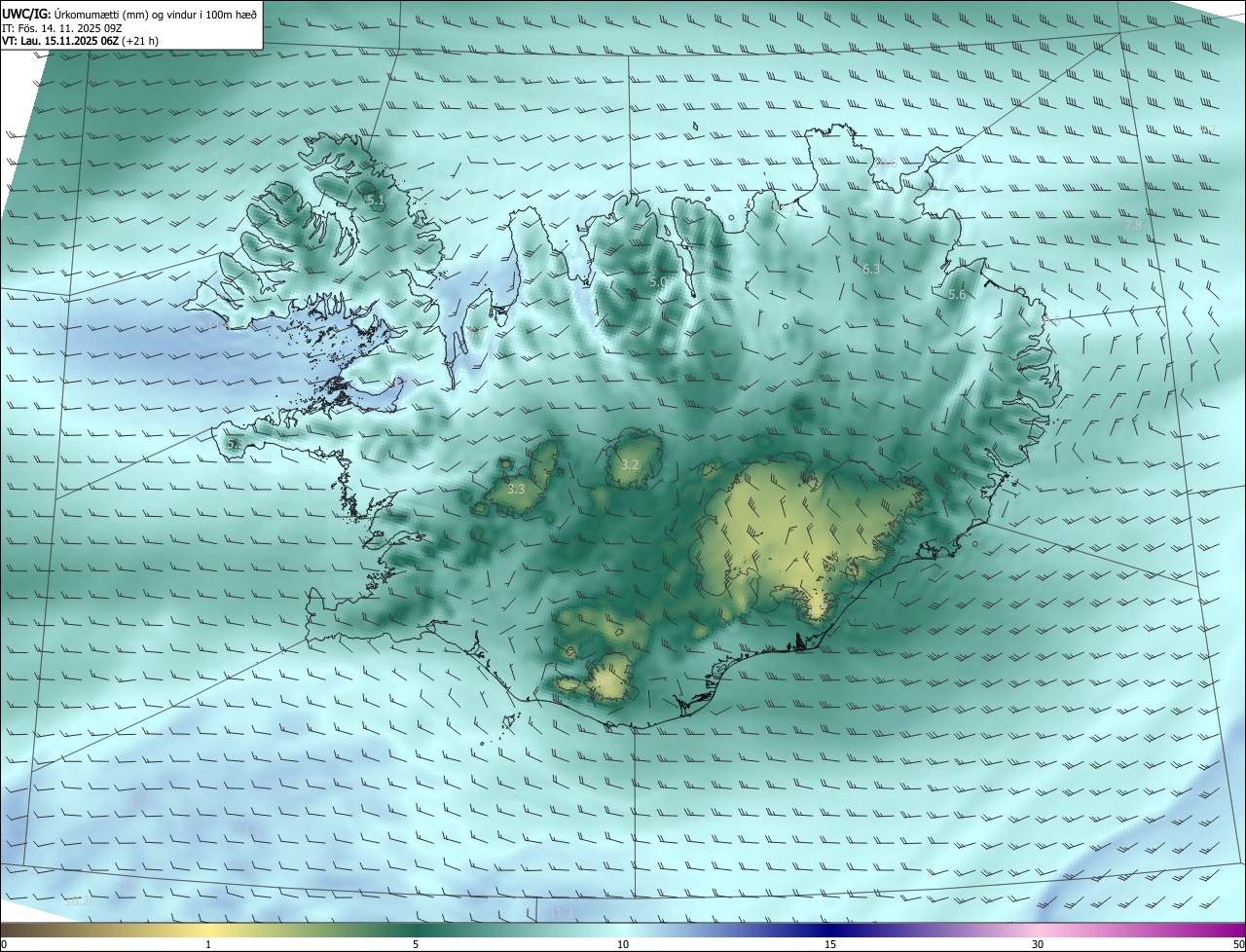Viewport: 1246px width, 952px height.
Task: Click the "0" tick label on the color scale
Action: point(4,945)
